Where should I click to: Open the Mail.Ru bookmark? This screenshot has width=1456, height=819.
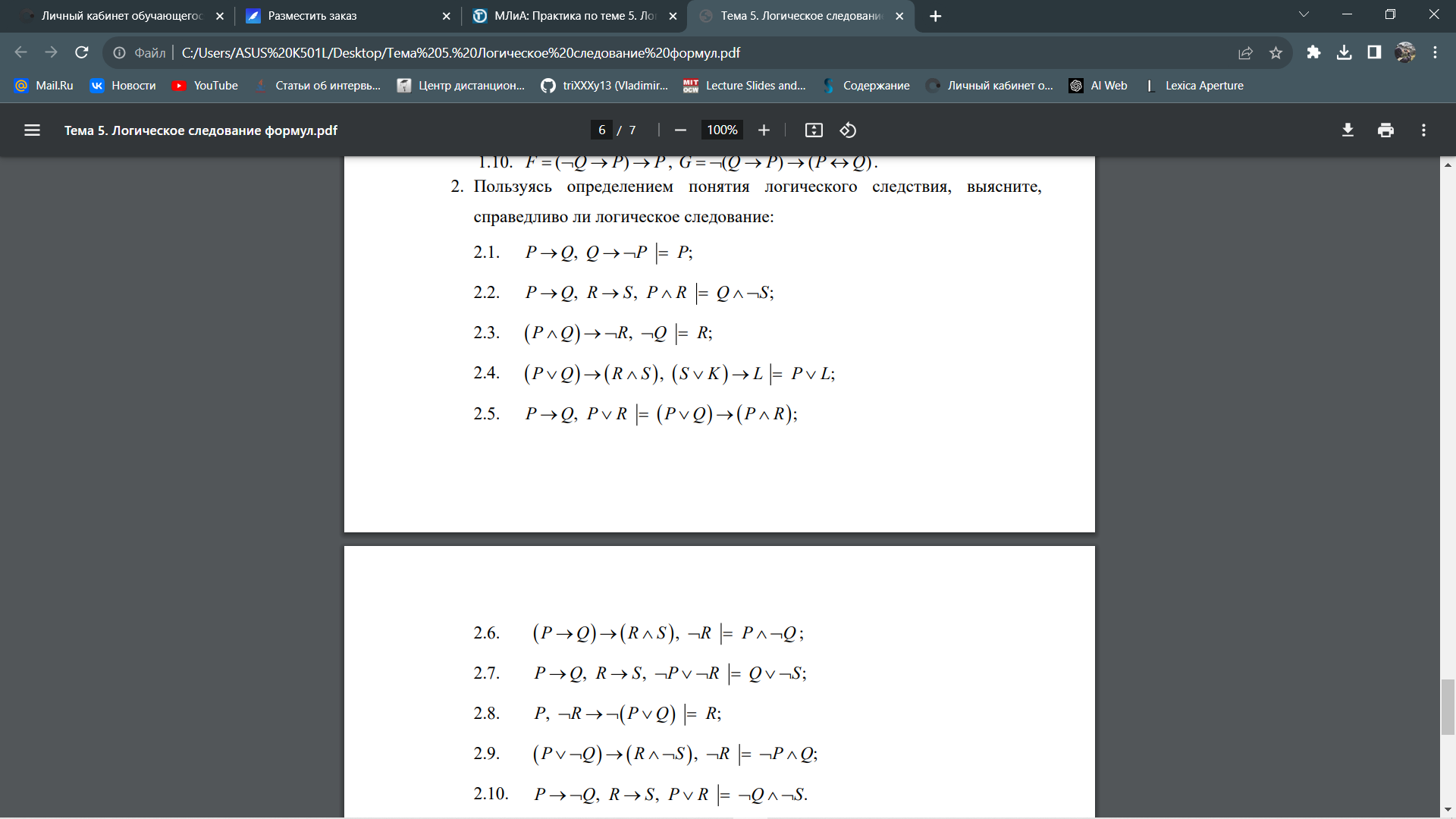(44, 86)
